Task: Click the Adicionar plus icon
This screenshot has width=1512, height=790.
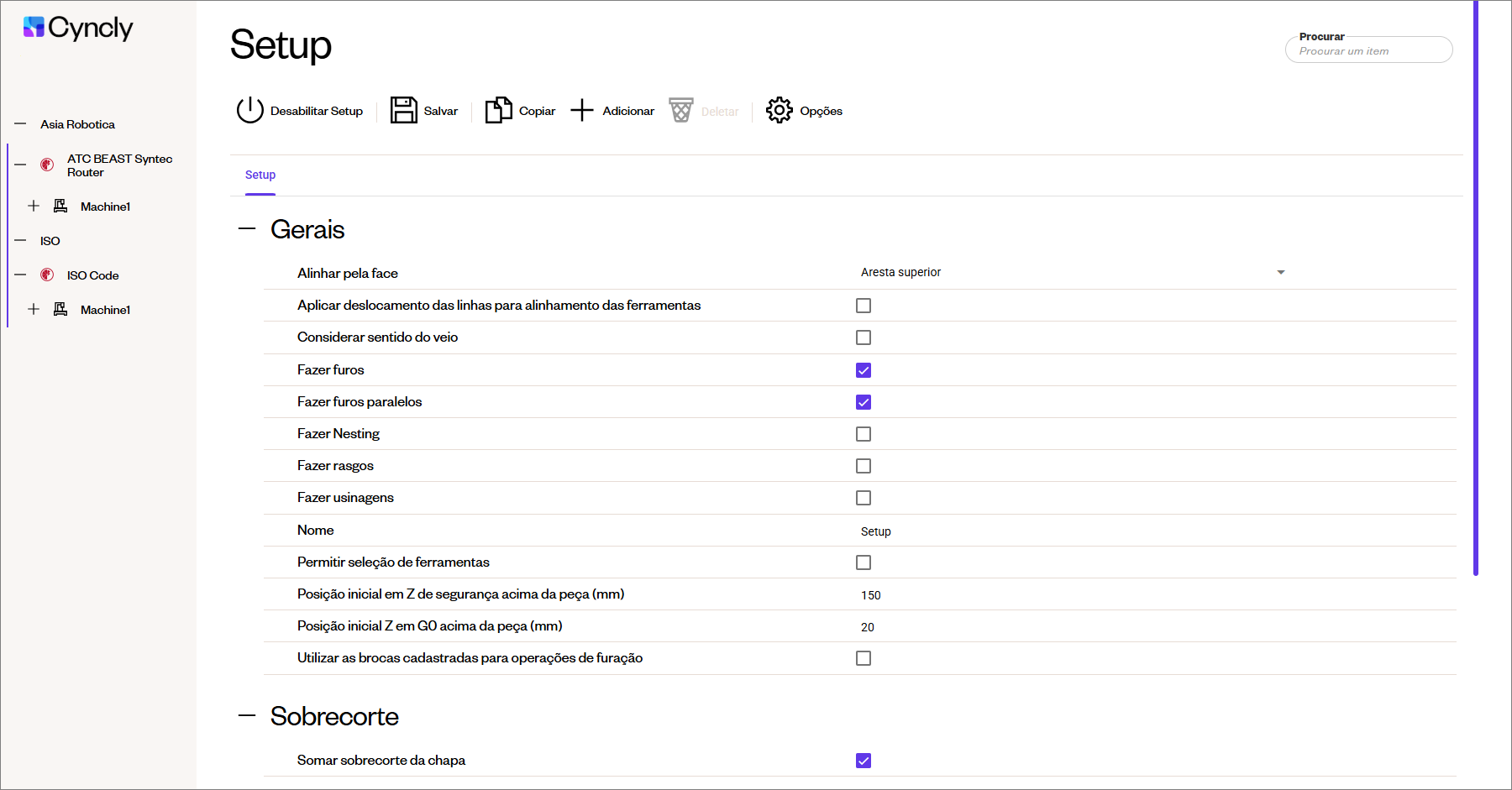Action: (581, 110)
